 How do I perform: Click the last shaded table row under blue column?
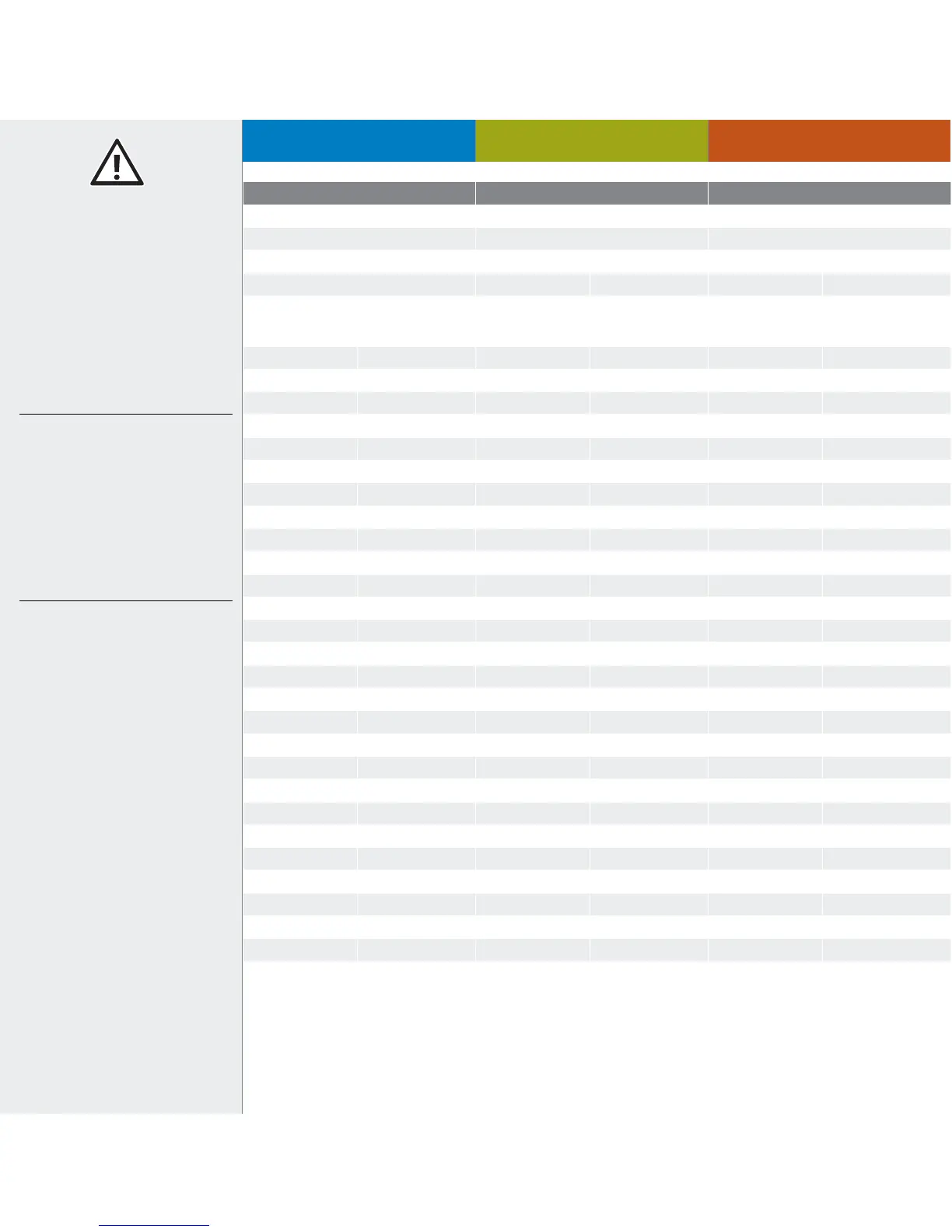point(359,950)
